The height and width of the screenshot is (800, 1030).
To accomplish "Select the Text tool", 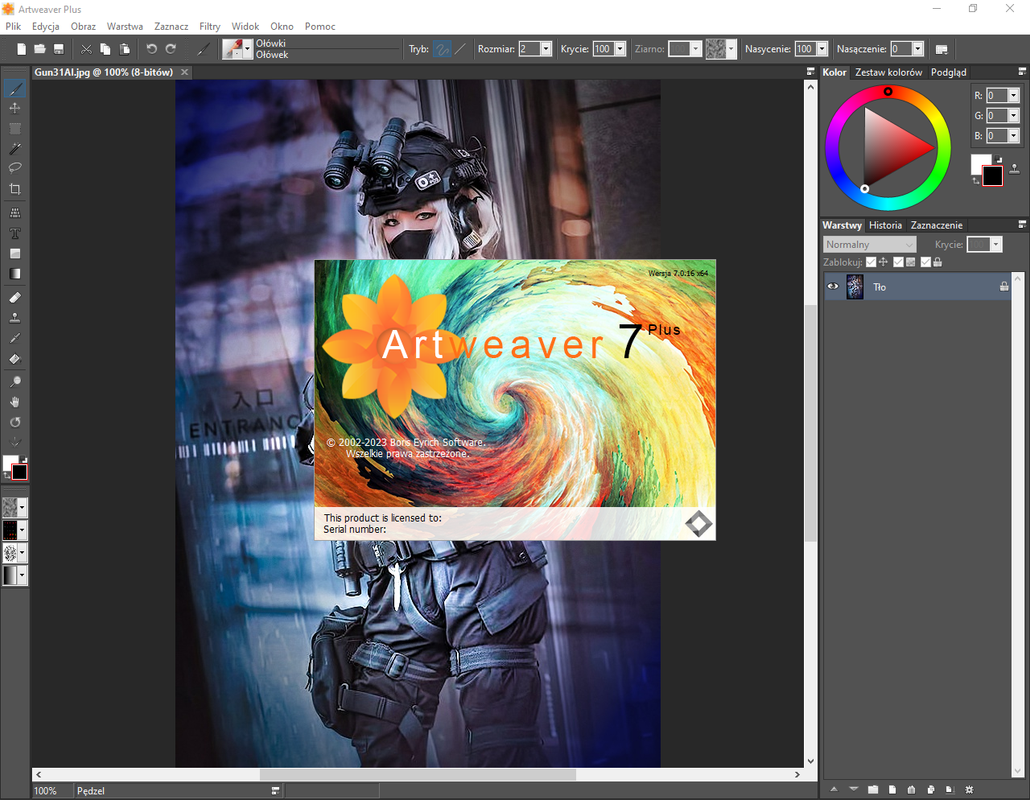I will tap(15, 233).
